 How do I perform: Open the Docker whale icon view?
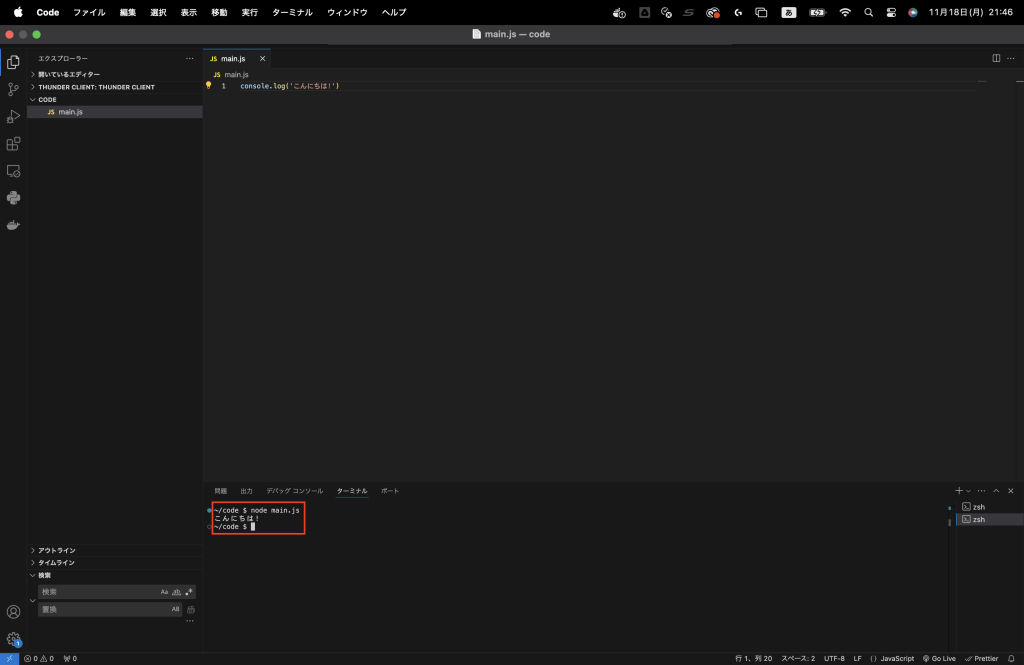point(13,225)
